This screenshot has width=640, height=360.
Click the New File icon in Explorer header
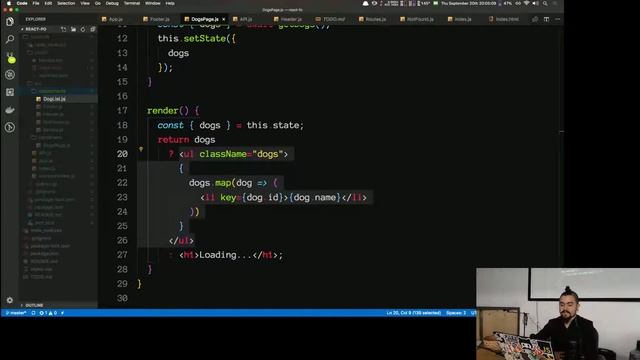tap(63, 29)
